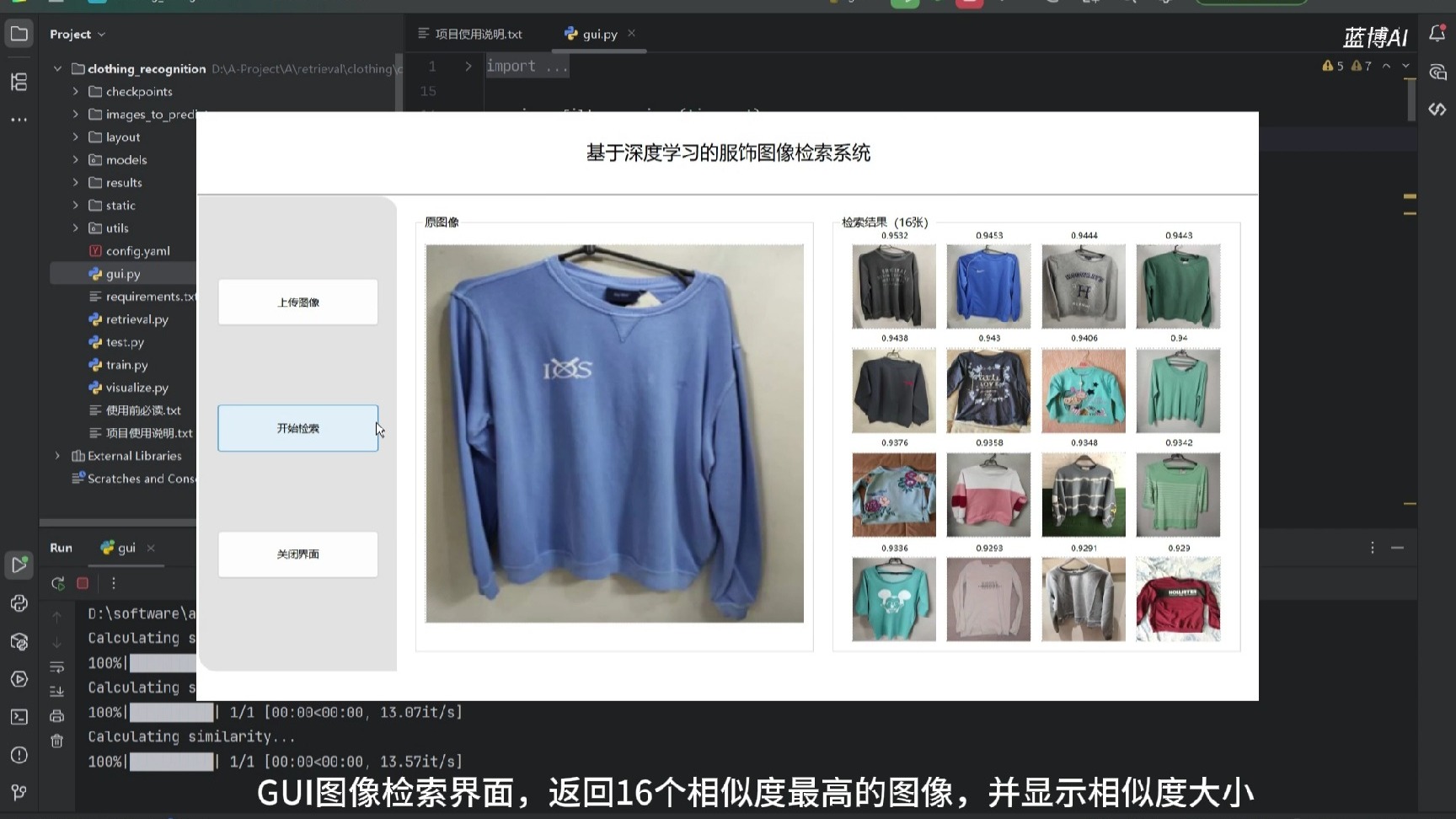Viewport: 1456px width, 819px height.
Task: Close the gui.py editor tab
Action: tap(631, 34)
